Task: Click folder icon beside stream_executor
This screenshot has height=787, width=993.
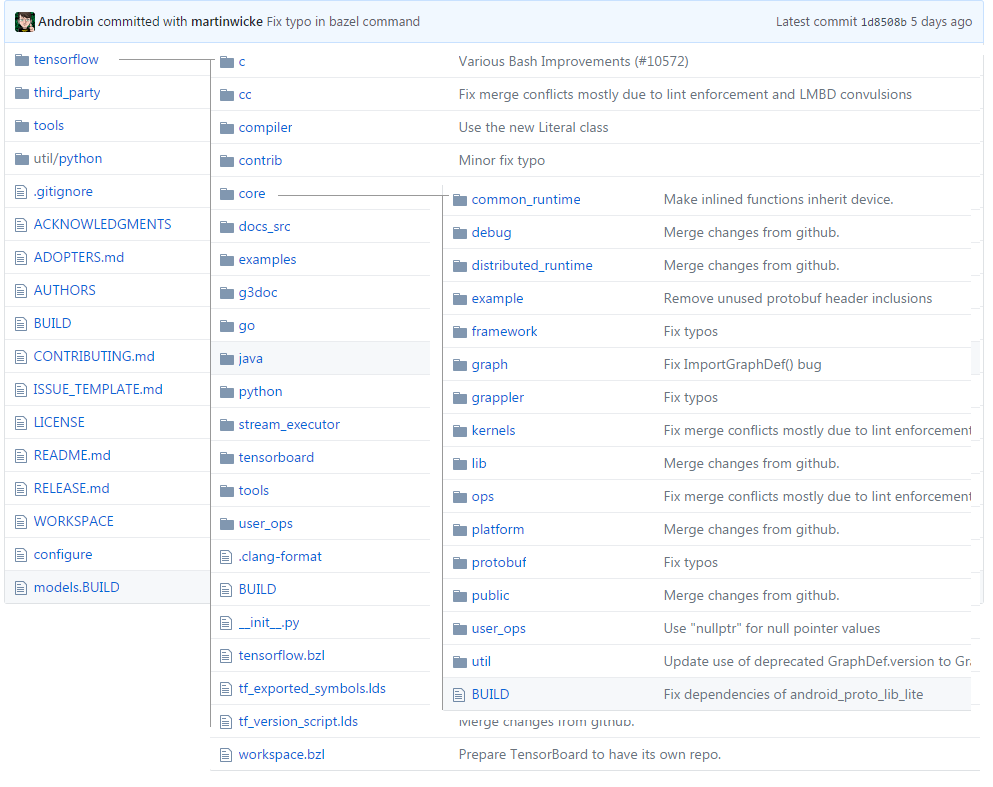Action: pyautogui.click(x=227, y=425)
